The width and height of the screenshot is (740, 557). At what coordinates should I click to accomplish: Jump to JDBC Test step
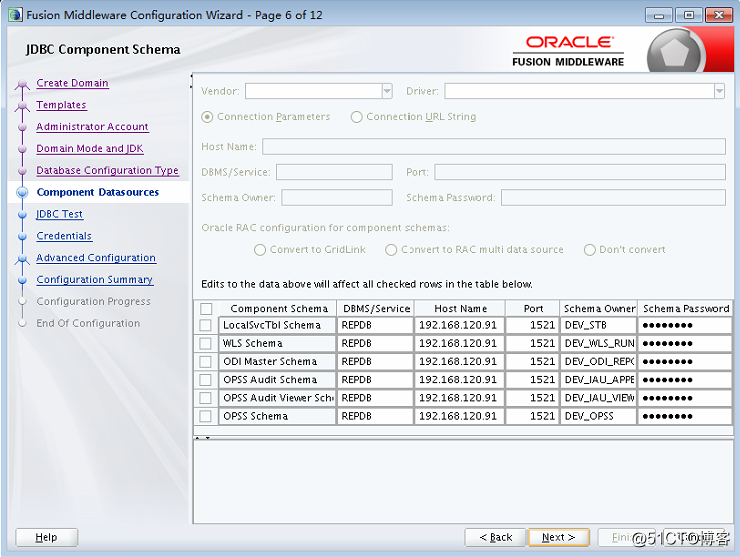click(59, 214)
